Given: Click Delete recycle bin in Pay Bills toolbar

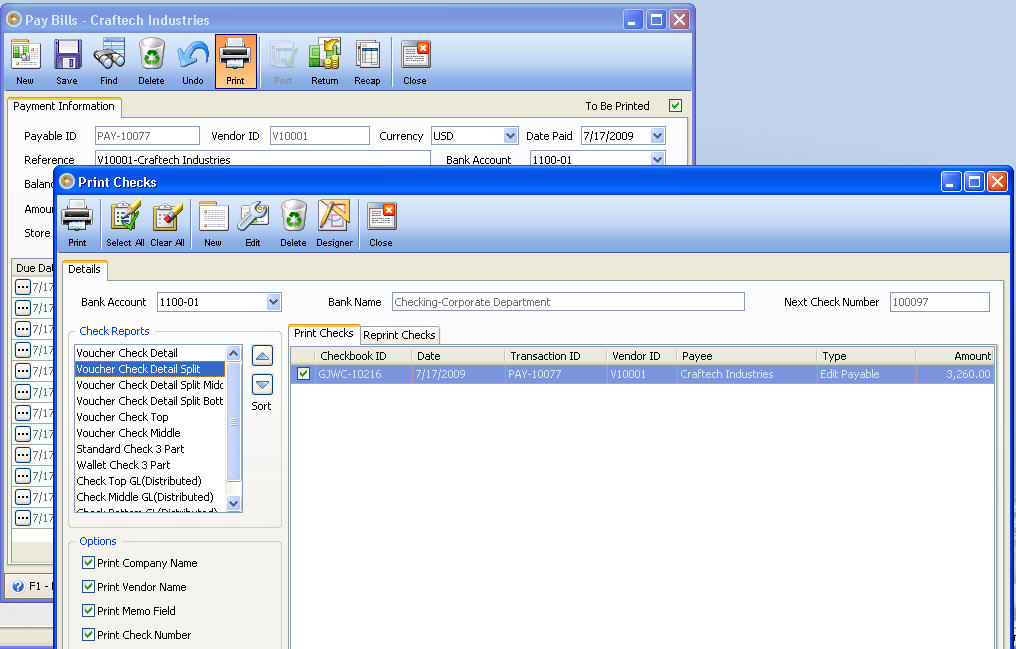Looking at the screenshot, I should click(151, 62).
